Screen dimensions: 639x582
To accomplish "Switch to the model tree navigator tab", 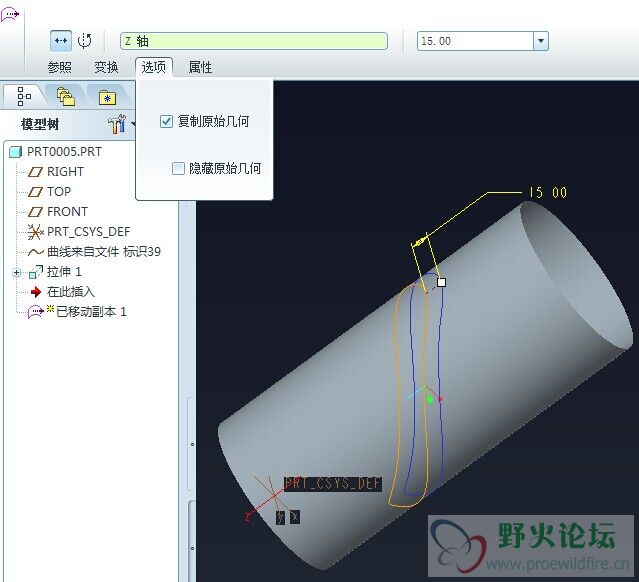I will click(24, 96).
